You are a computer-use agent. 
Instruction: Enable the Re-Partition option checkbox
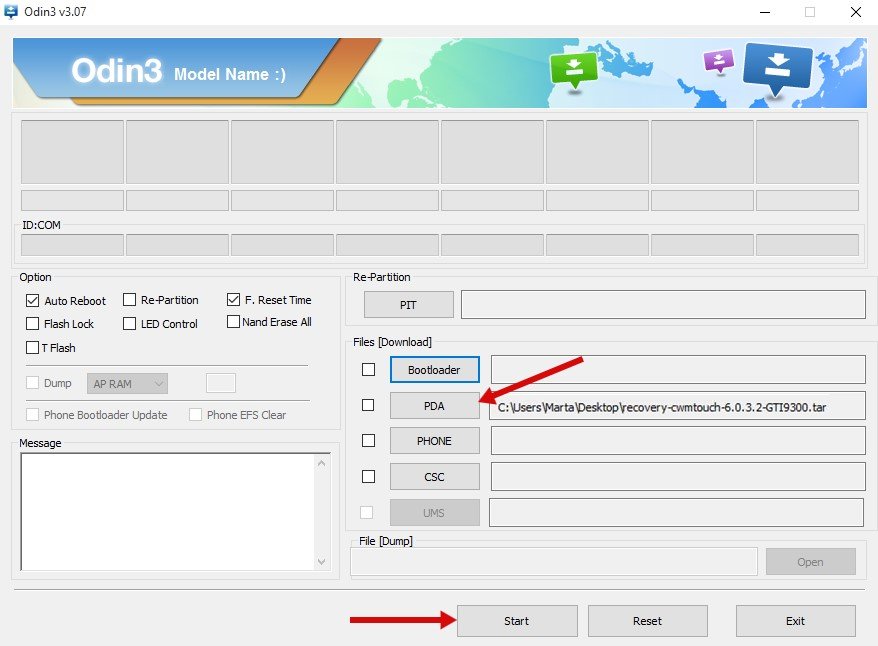129,299
